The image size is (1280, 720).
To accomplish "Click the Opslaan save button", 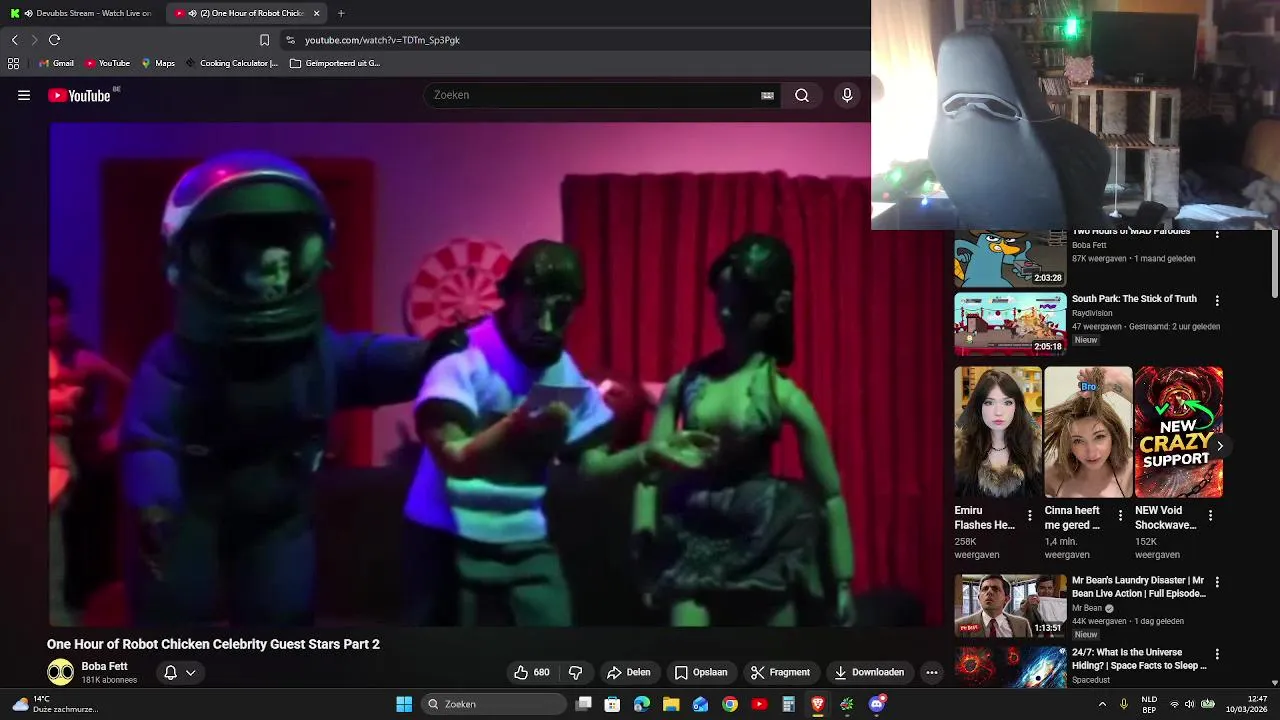I will point(701,672).
